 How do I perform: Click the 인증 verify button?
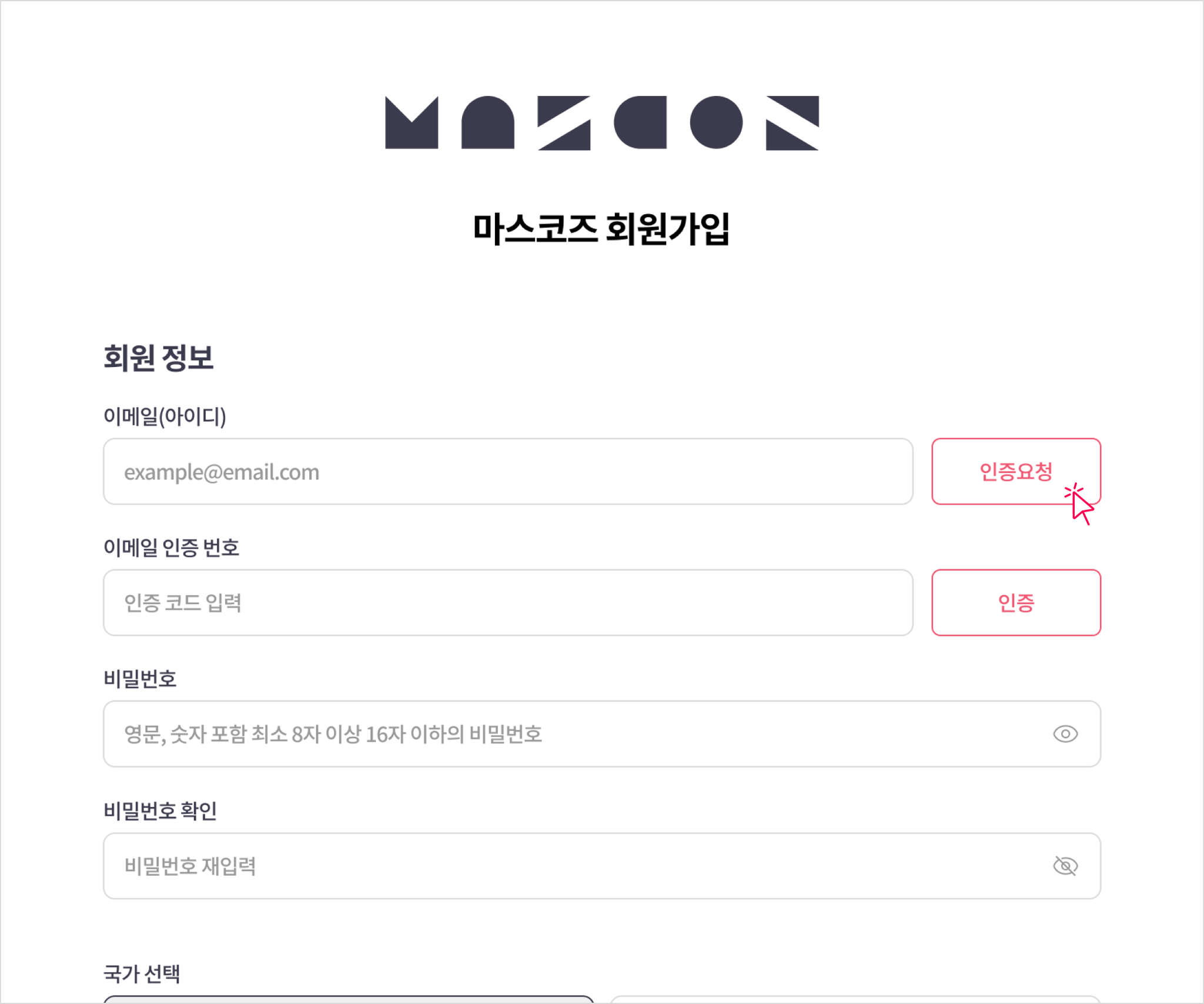click(1016, 602)
